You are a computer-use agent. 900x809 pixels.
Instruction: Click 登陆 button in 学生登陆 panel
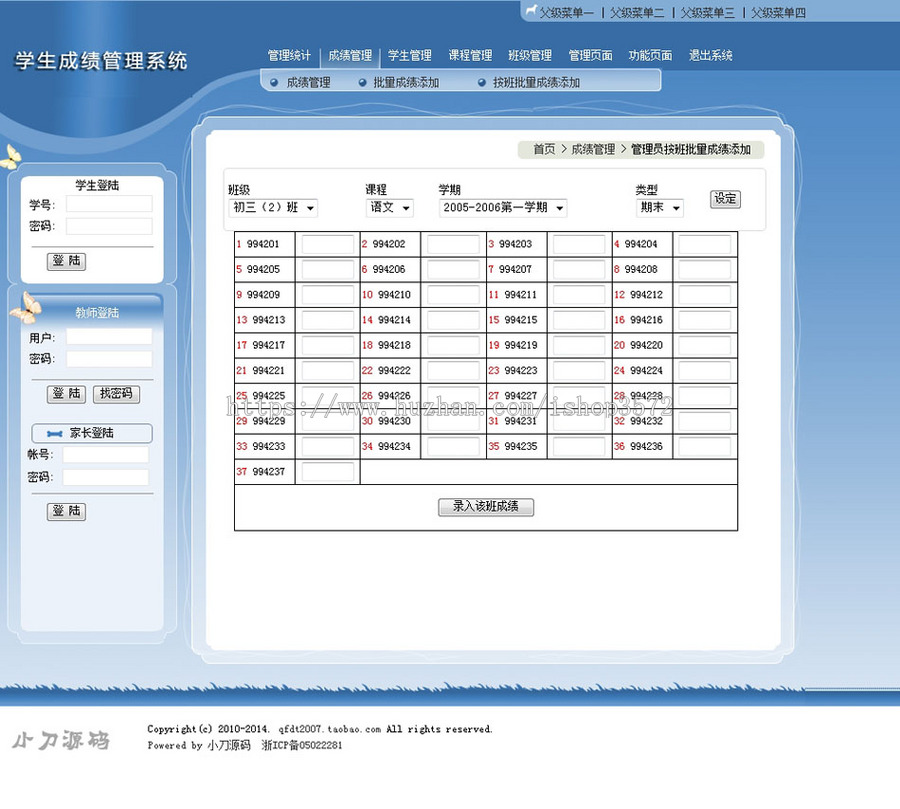coord(67,261)
